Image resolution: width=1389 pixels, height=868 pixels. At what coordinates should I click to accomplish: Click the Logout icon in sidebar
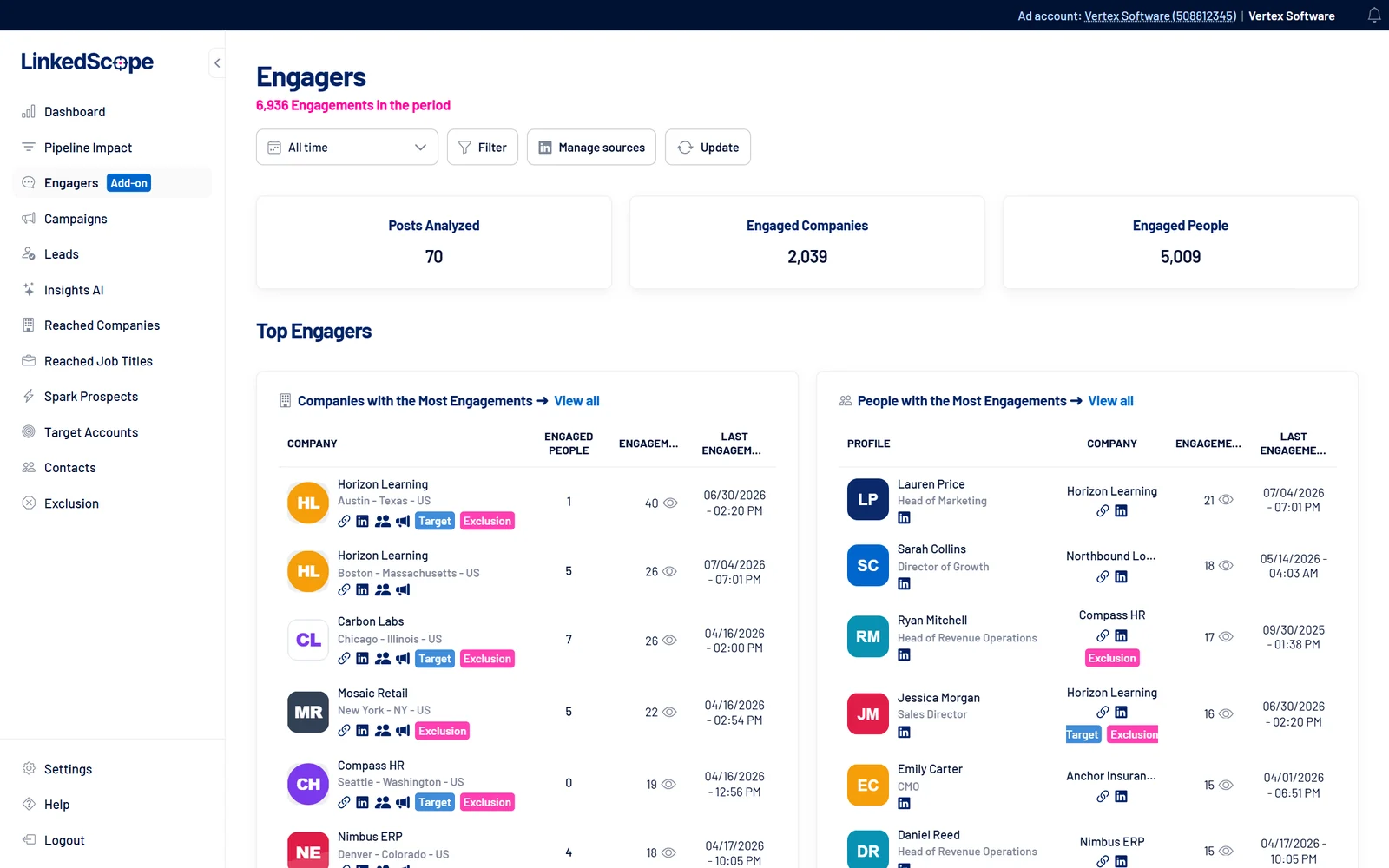pyautogui.click(x=29, y=840)
